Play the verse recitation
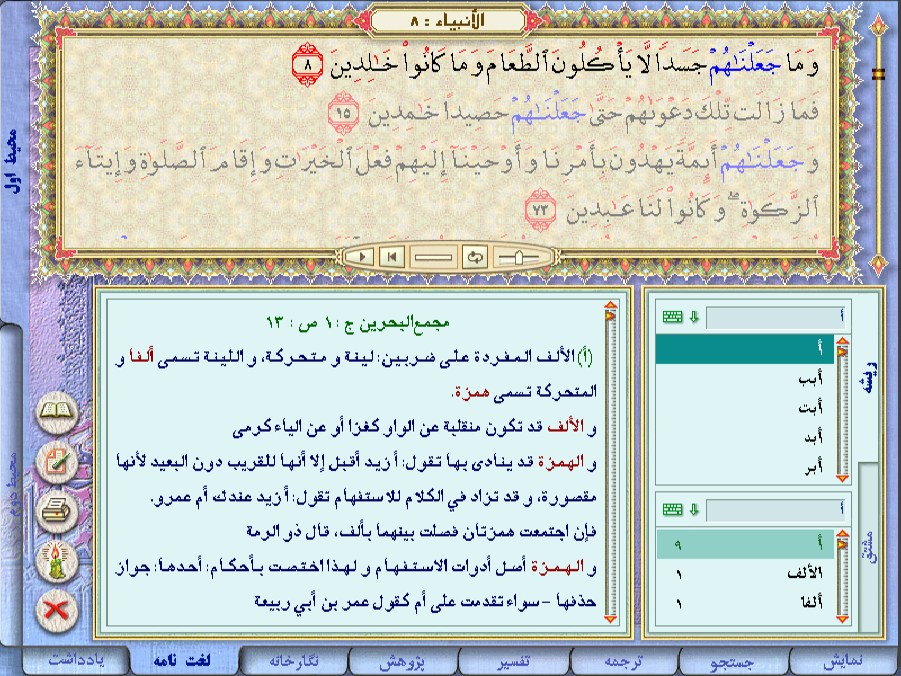 (x=362, y=257)
